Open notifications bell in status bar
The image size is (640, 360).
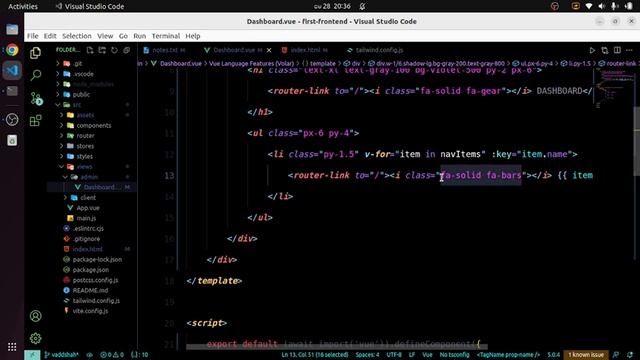pyautogui.click(x=630, y=355)
